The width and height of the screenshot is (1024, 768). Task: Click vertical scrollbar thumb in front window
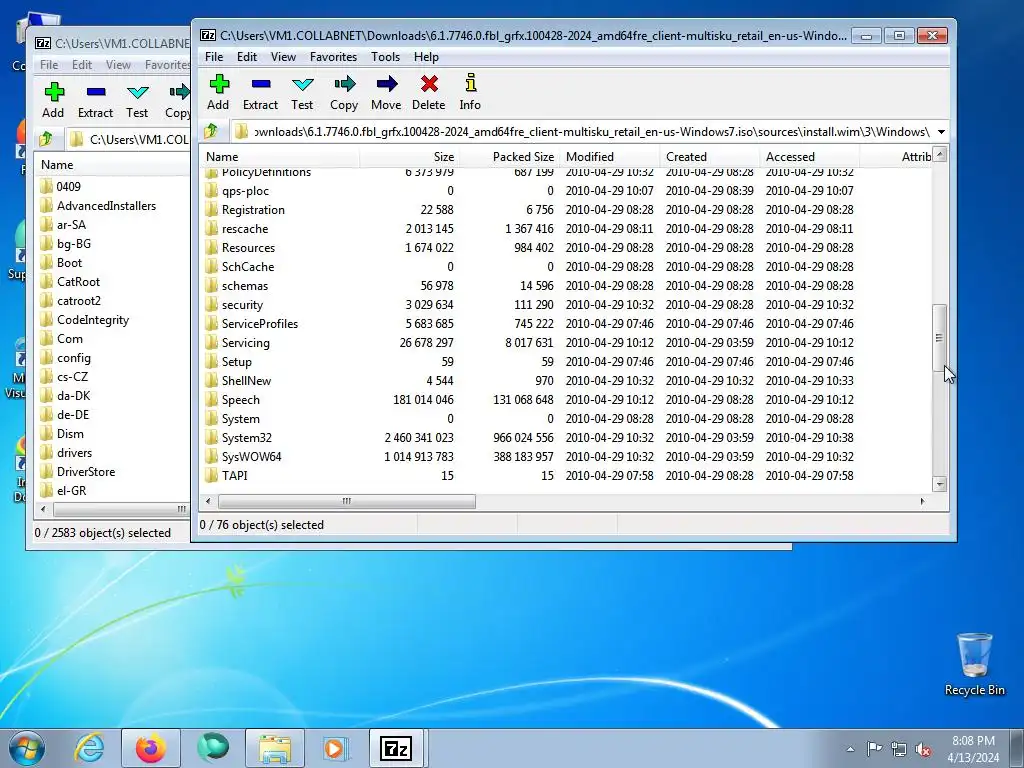939,337
